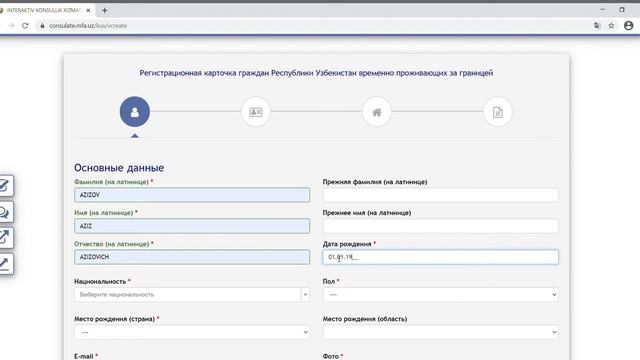The height and width of the screenshot is (360, 640).
Task: Bookmark this page with star icon
Action: [611, 25]
